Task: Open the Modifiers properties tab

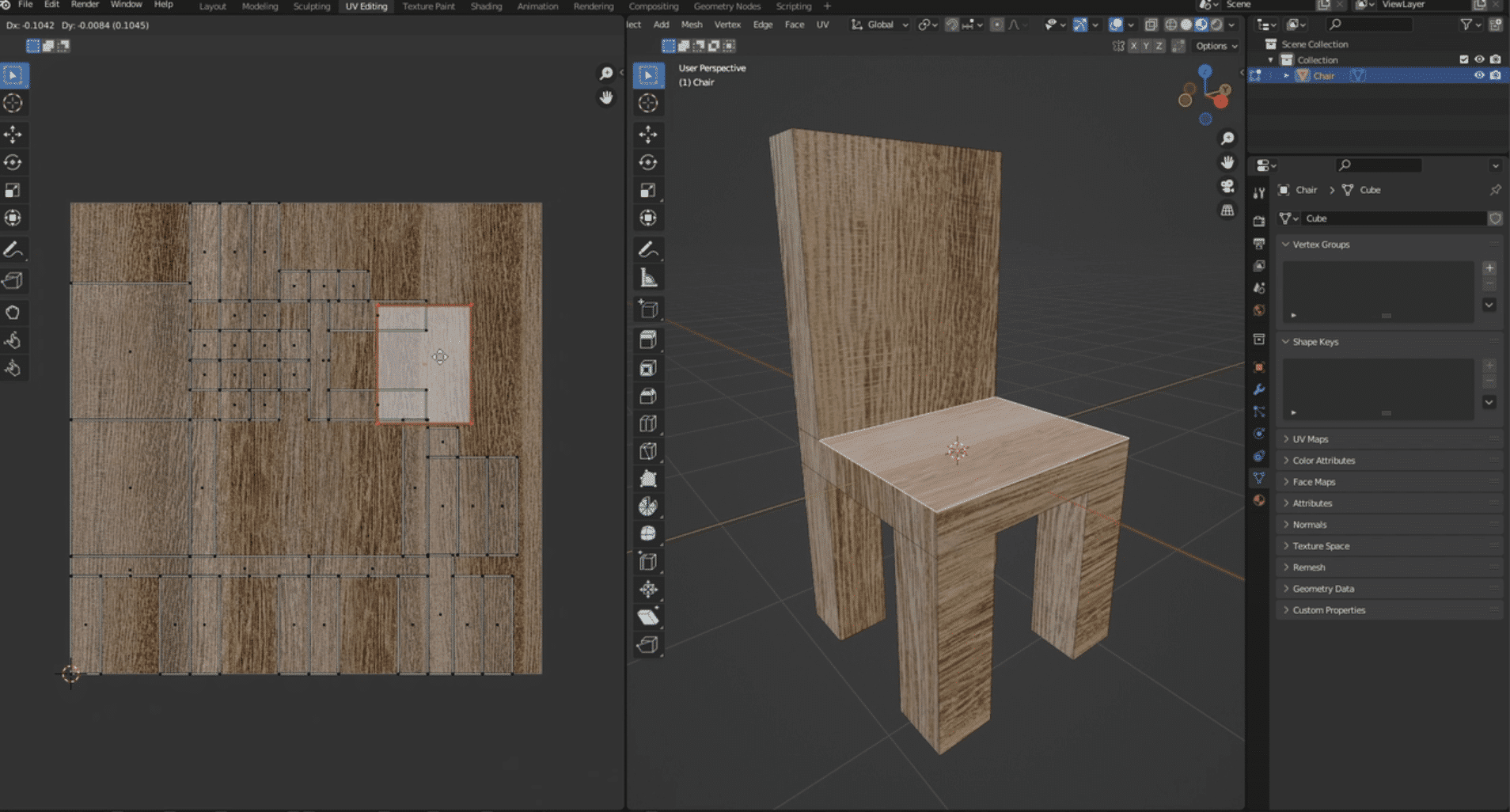Action: [1259, 389]
